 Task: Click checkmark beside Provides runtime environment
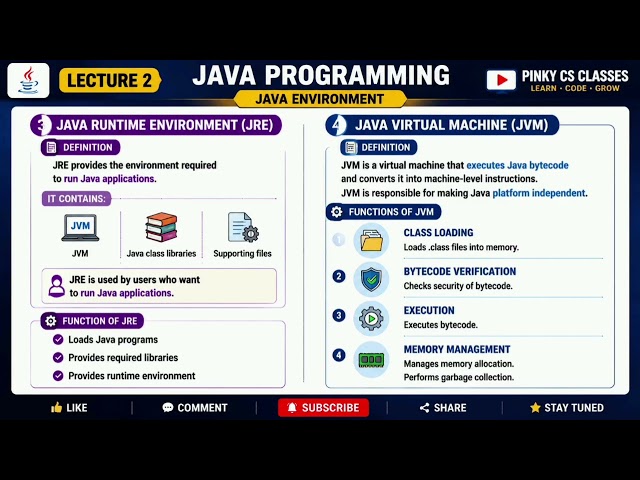tap(58, 376)
